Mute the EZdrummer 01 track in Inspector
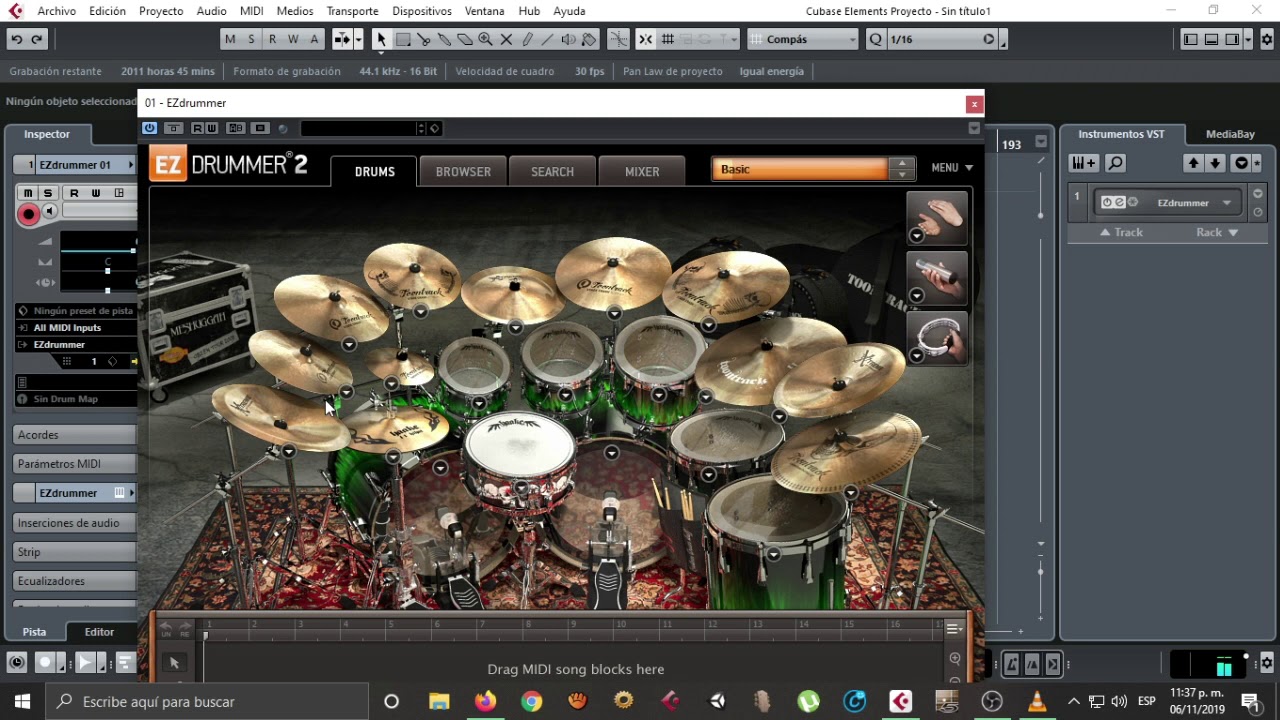 pyautogui.click(x=28, y=193)
